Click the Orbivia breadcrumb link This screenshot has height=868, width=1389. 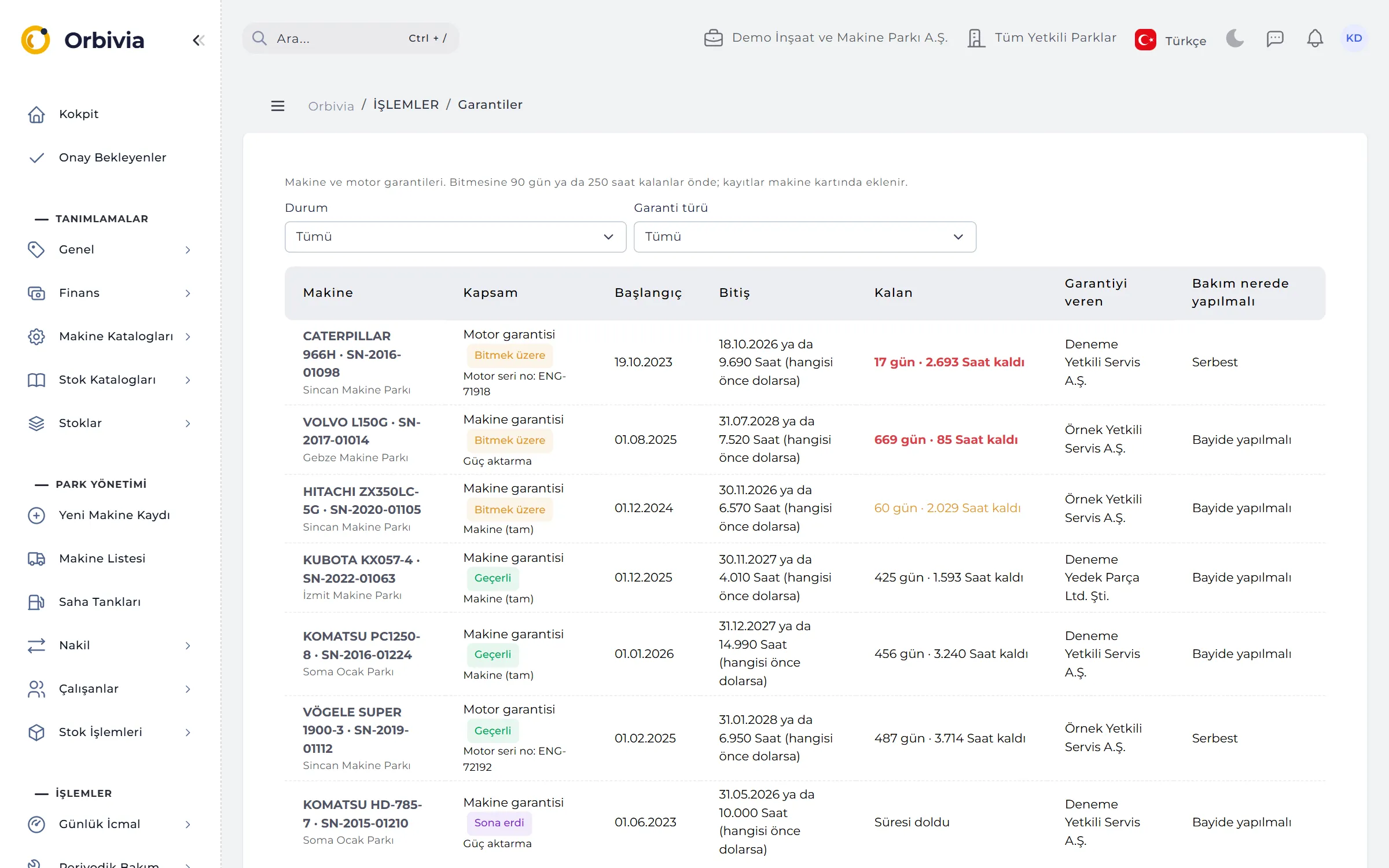click(330, 106)
